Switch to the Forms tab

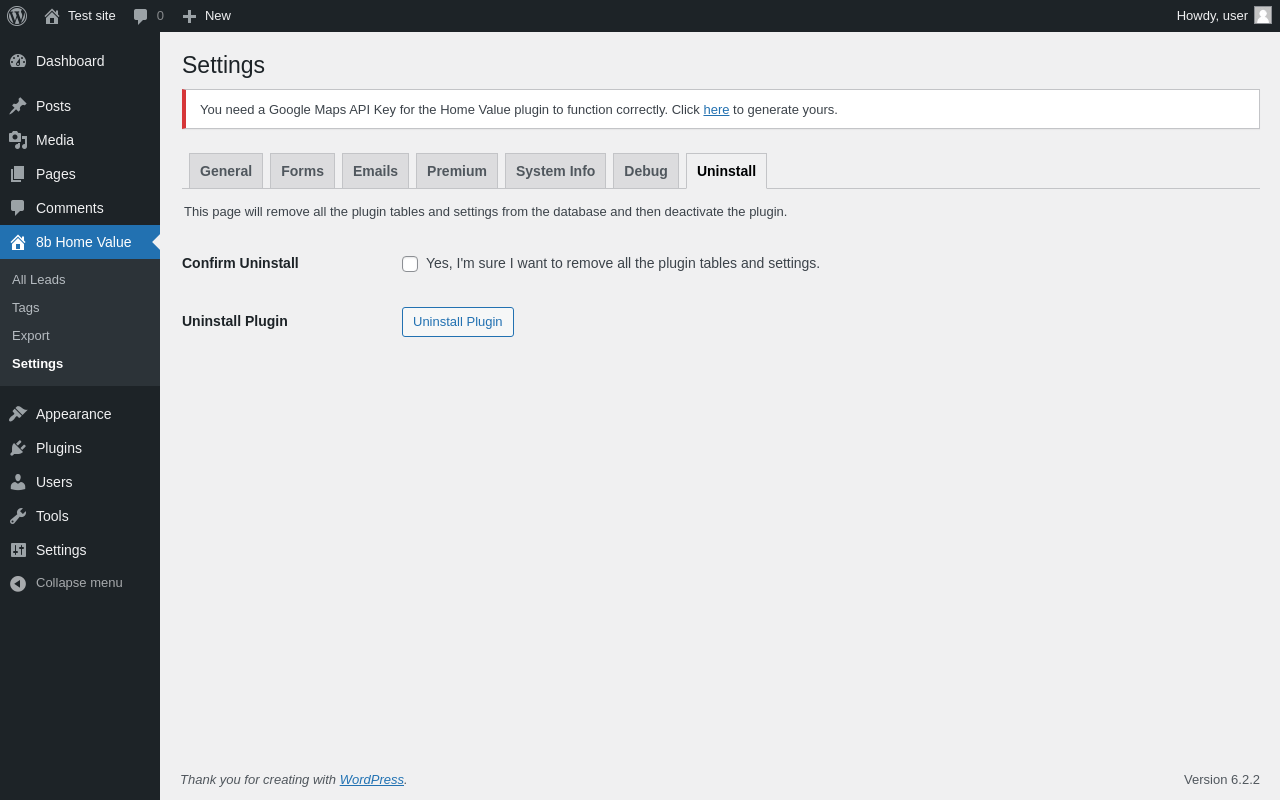(x=302, y=171)
